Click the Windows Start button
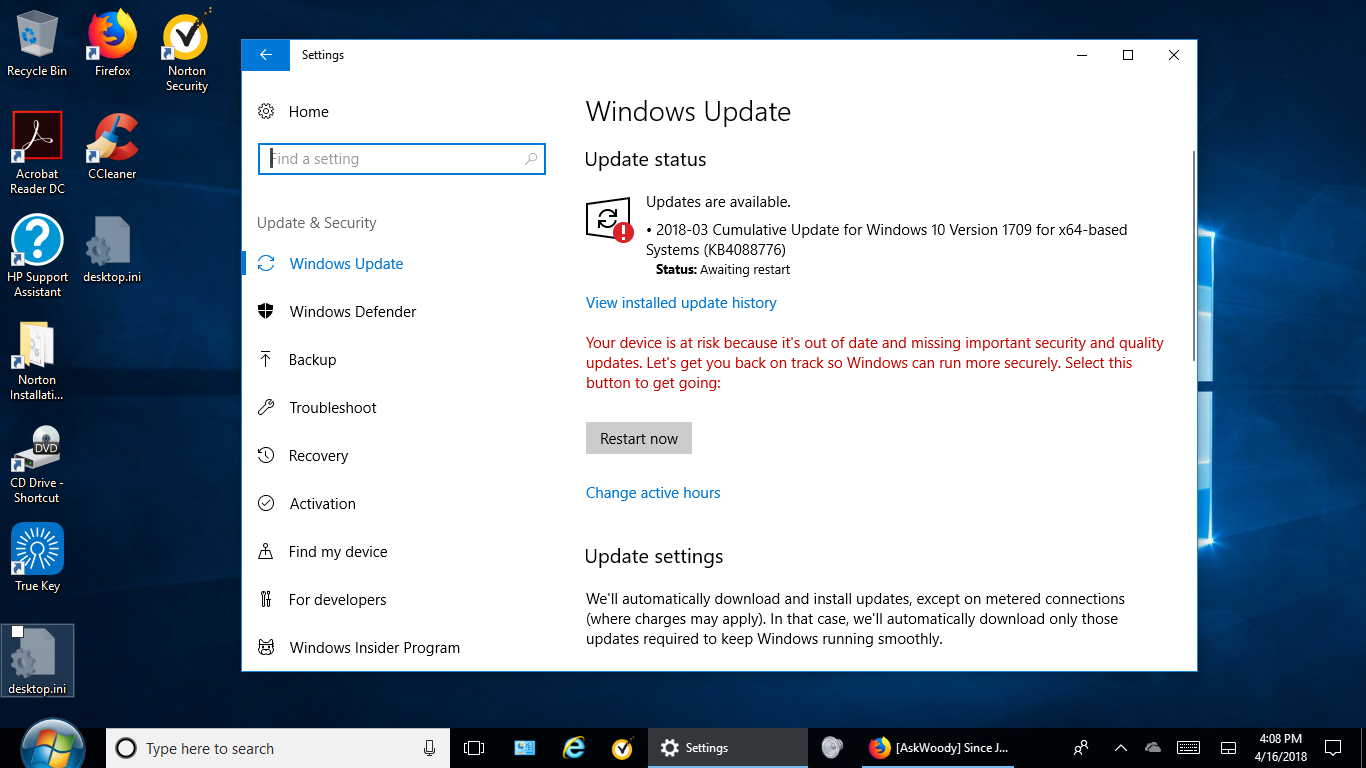Viewport: 1366px width, 768px height. (52, 746)
